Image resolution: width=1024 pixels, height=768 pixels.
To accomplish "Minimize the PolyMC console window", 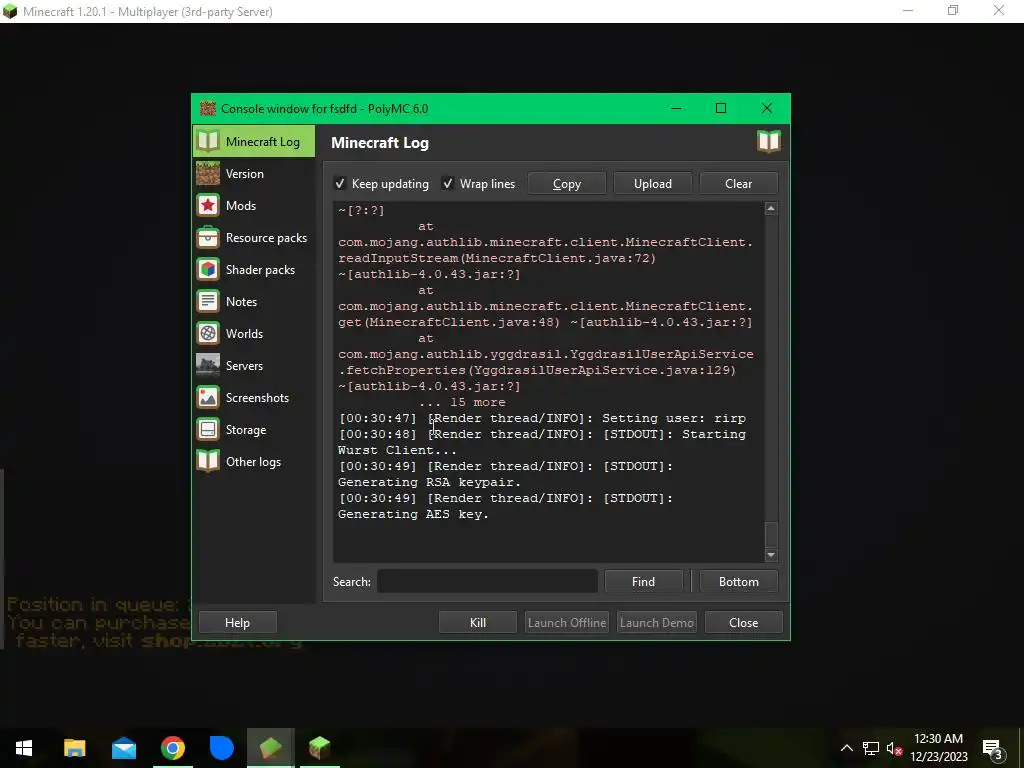I will tap(676, 108).
